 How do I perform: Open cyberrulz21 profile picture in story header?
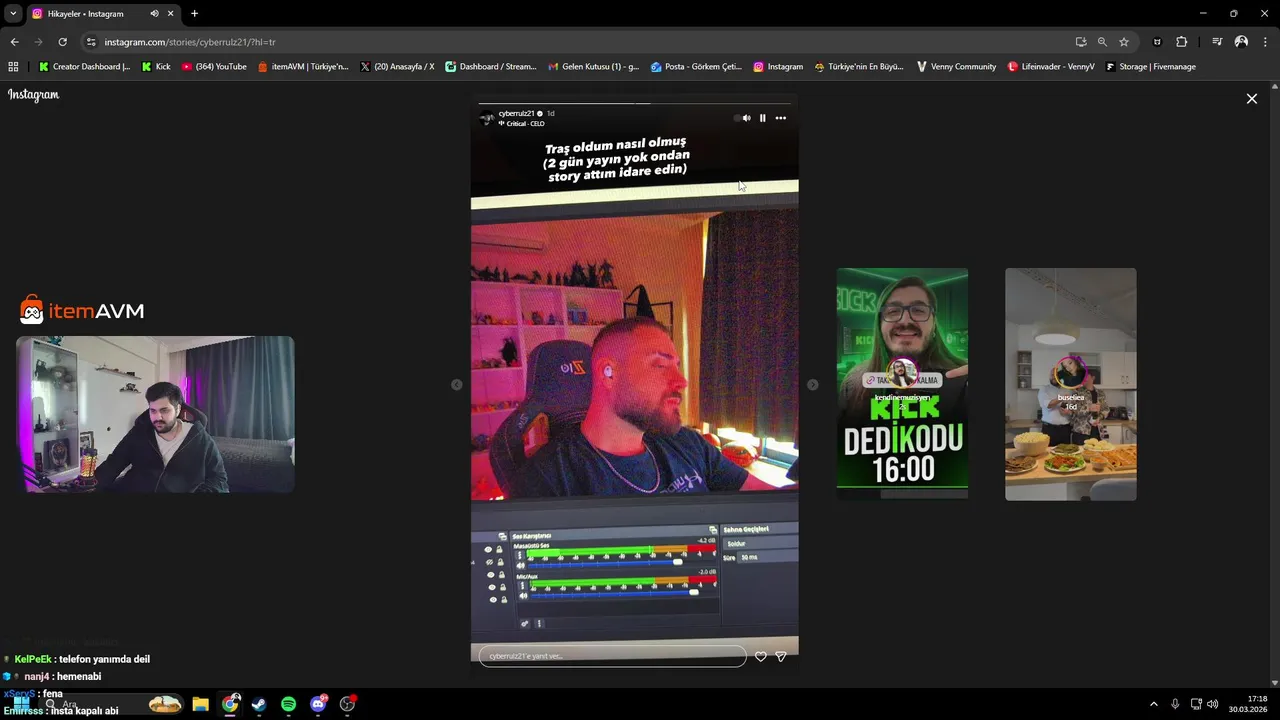point(487,118)
